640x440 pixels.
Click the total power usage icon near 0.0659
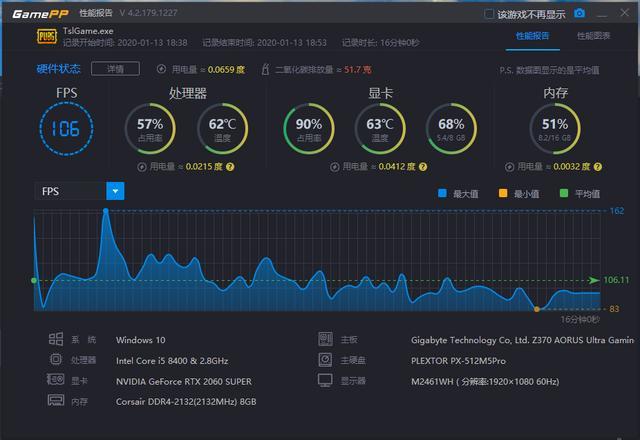tap(161, 69)
